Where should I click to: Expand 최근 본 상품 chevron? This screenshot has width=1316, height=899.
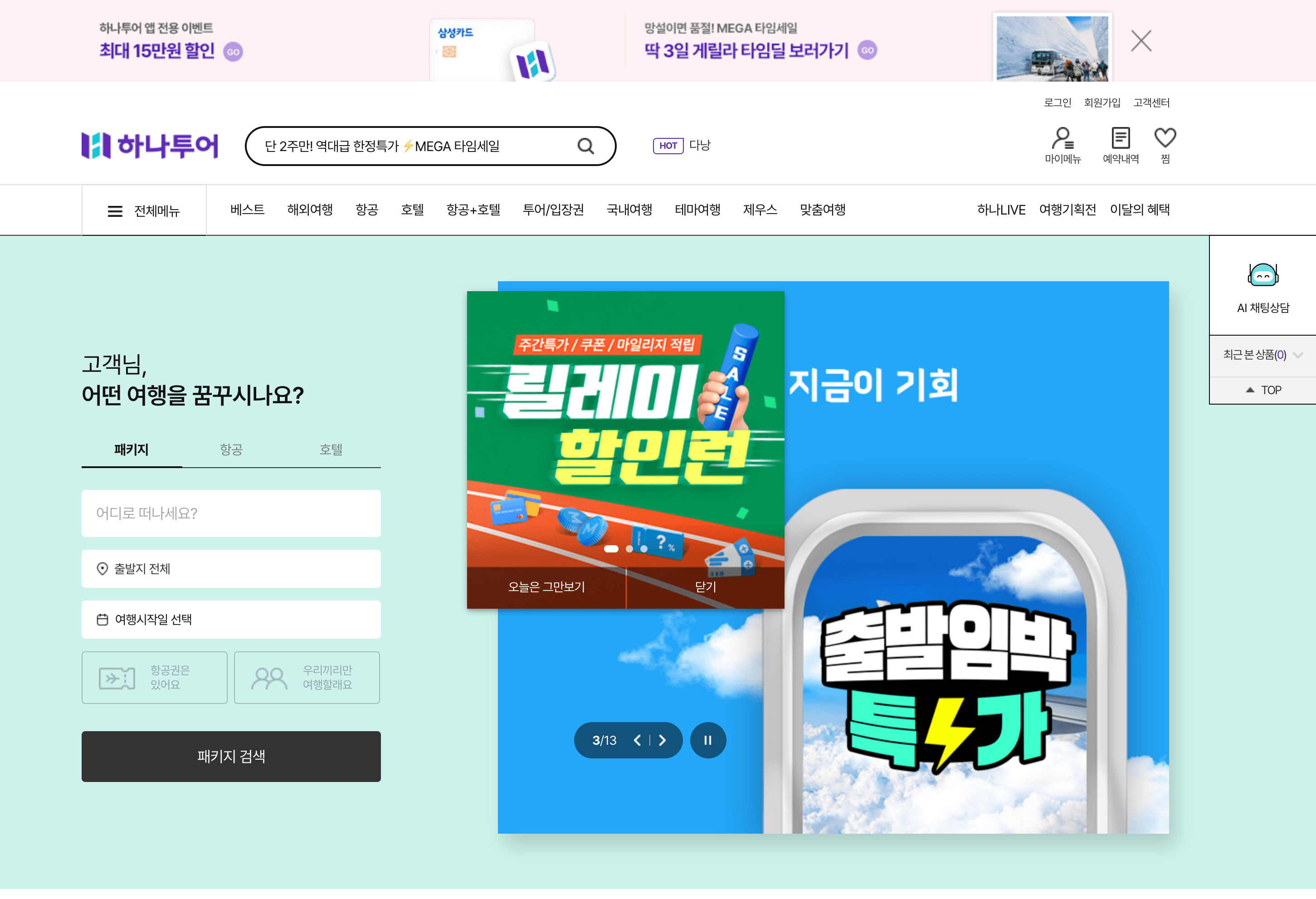pos(1298,355)
